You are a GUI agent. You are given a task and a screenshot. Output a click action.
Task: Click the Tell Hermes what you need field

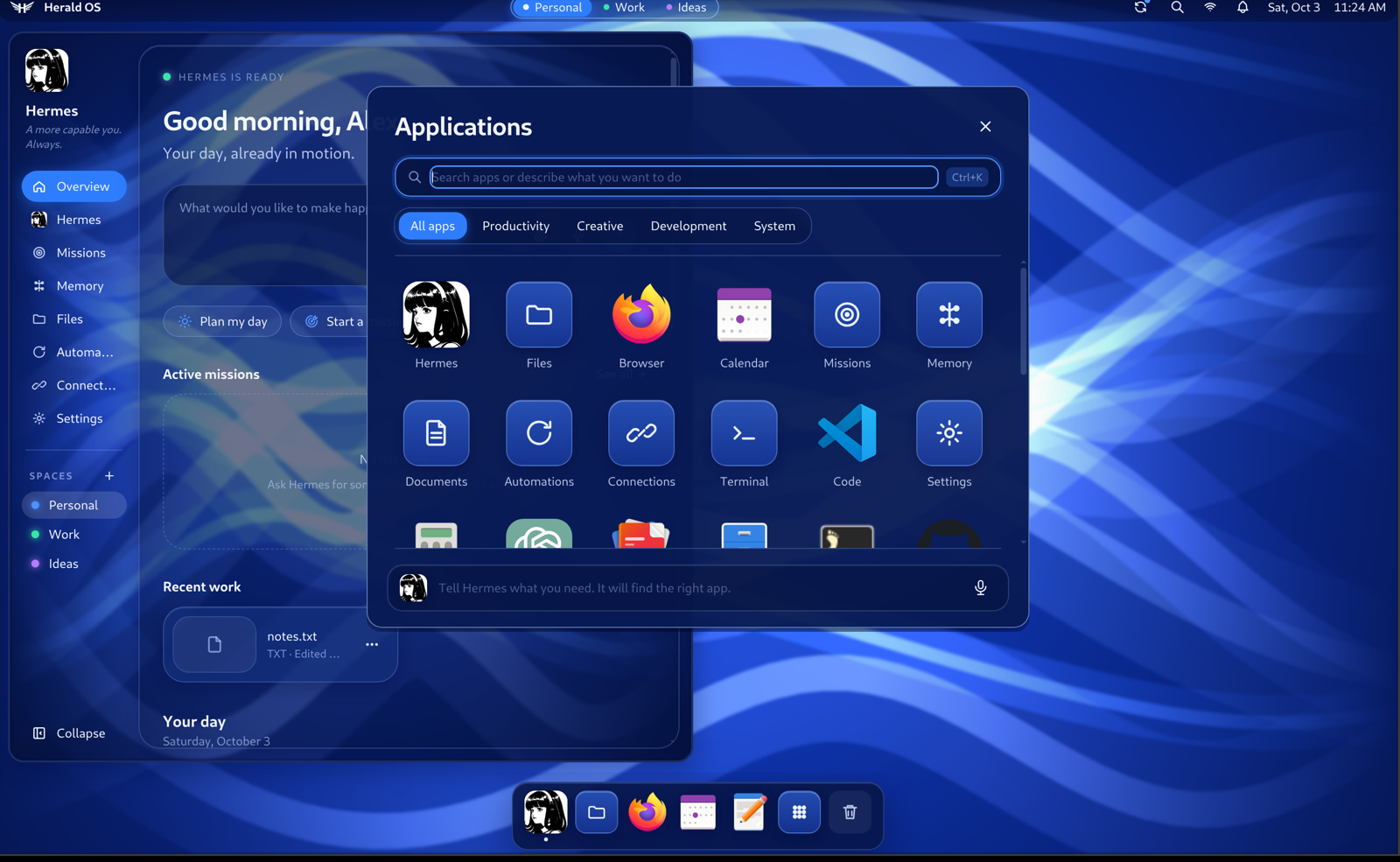click(697, 588)
